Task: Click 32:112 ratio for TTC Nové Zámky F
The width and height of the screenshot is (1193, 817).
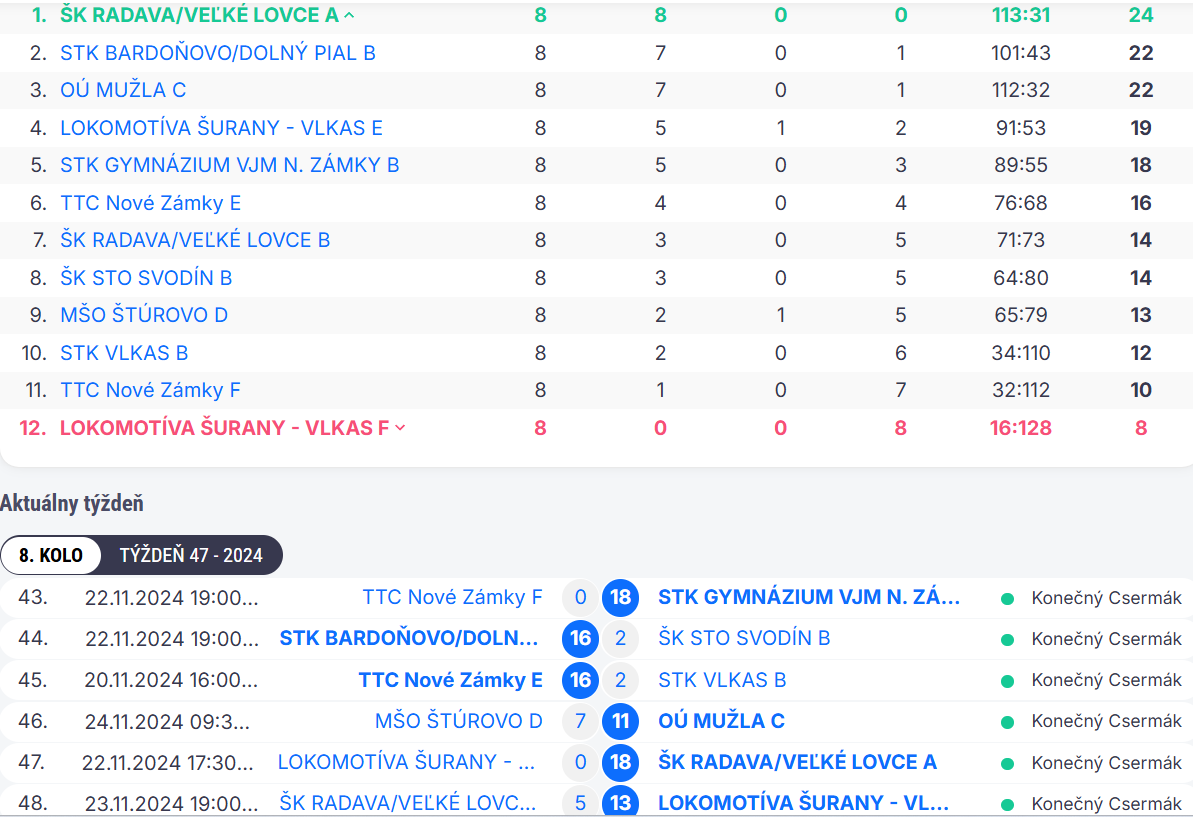Action: (x=1021, y=390)
